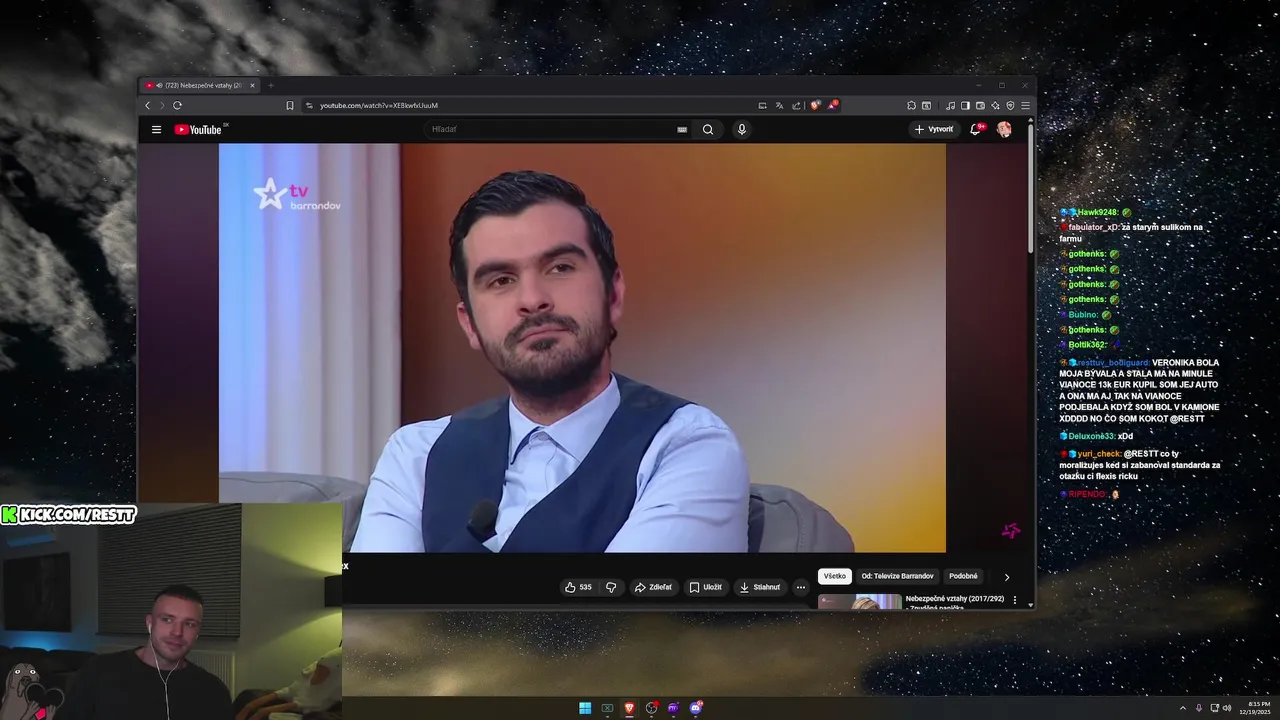Show more filter chips with right chevron
This screenshot has height=720, width=1280.
pyautogui.click(x=1007, y=577)
